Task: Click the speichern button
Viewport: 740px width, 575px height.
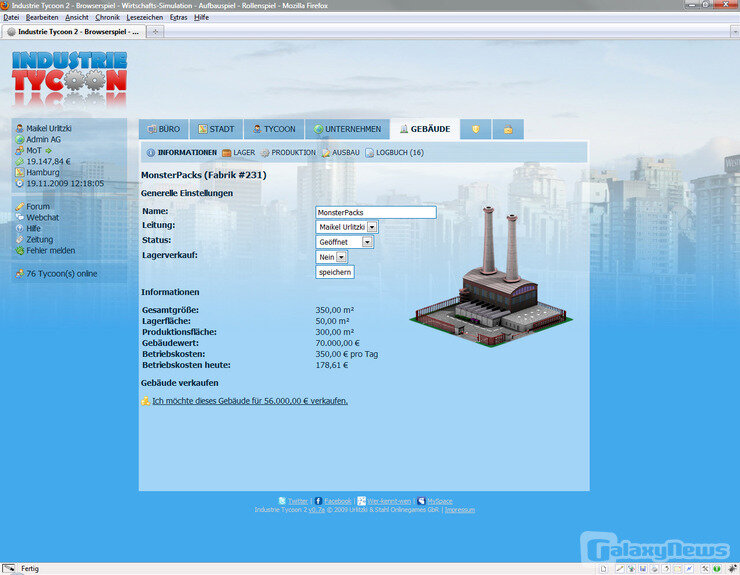Action: click(x=335, y=272)
